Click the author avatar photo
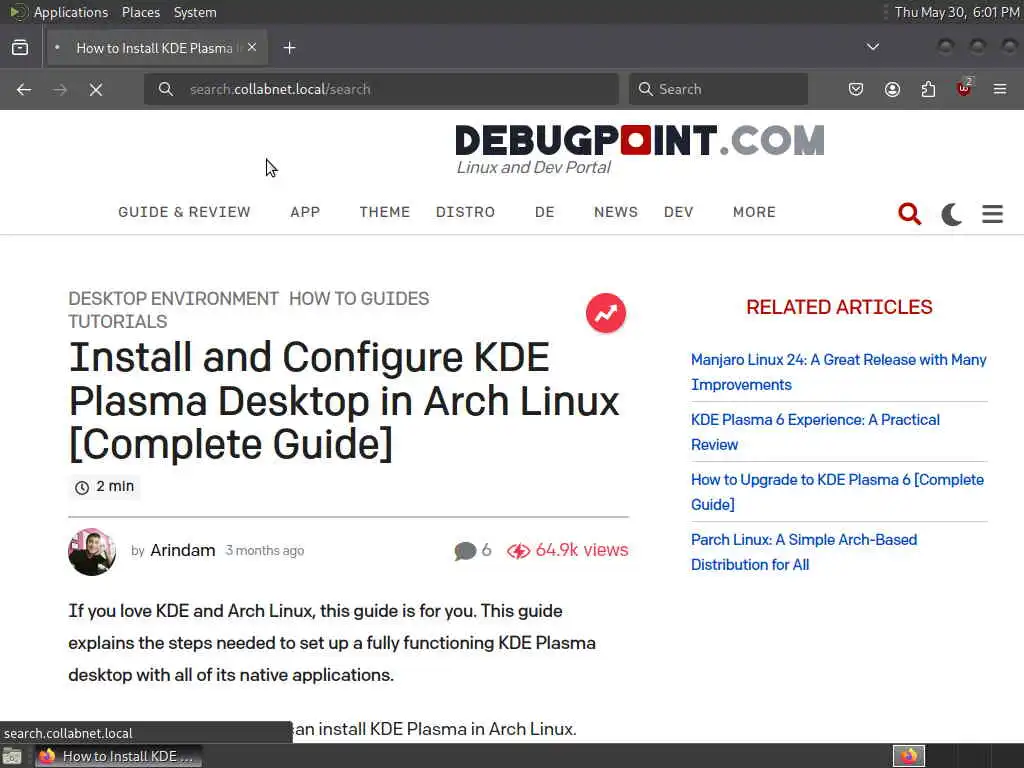 (x=92, y=552)
